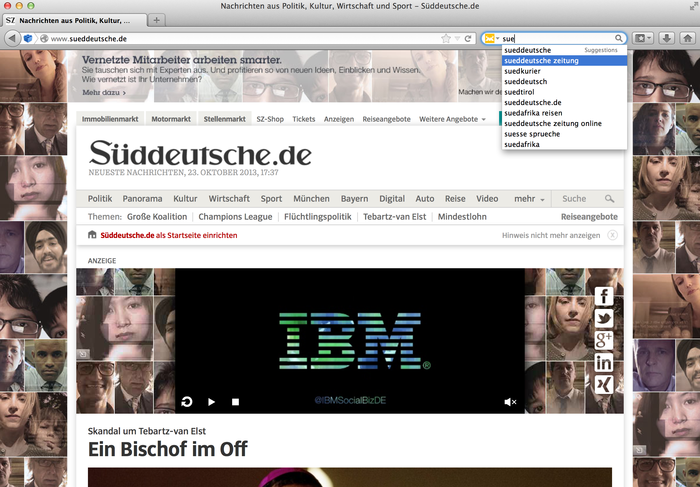
Task: Open the Motormarkt tab
Action: click(171, 119)
